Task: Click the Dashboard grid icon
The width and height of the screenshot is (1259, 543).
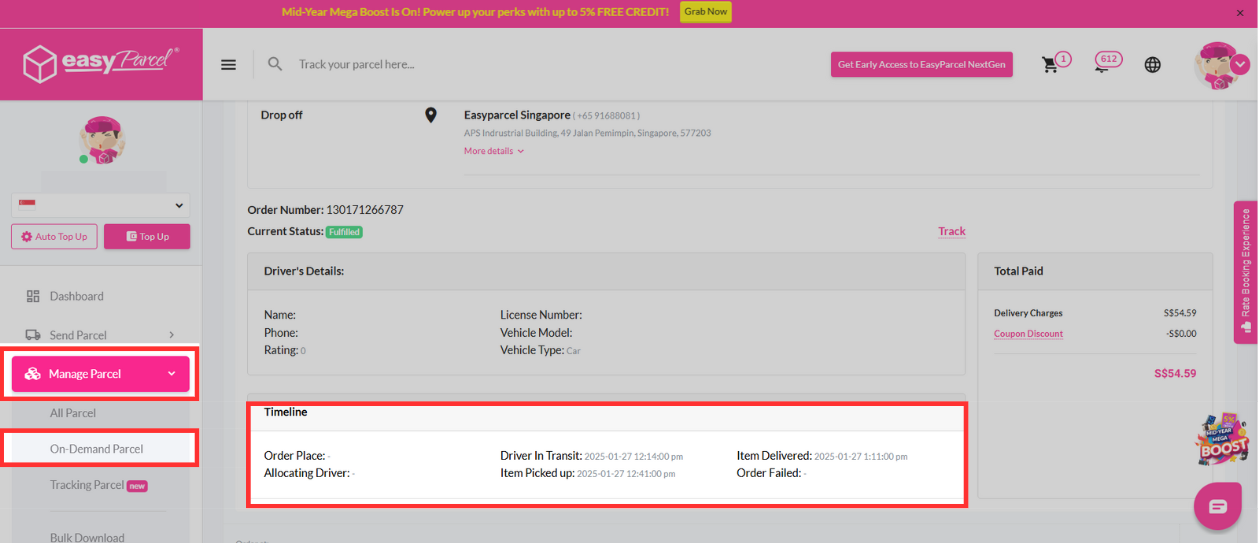Action: [33, 296]
